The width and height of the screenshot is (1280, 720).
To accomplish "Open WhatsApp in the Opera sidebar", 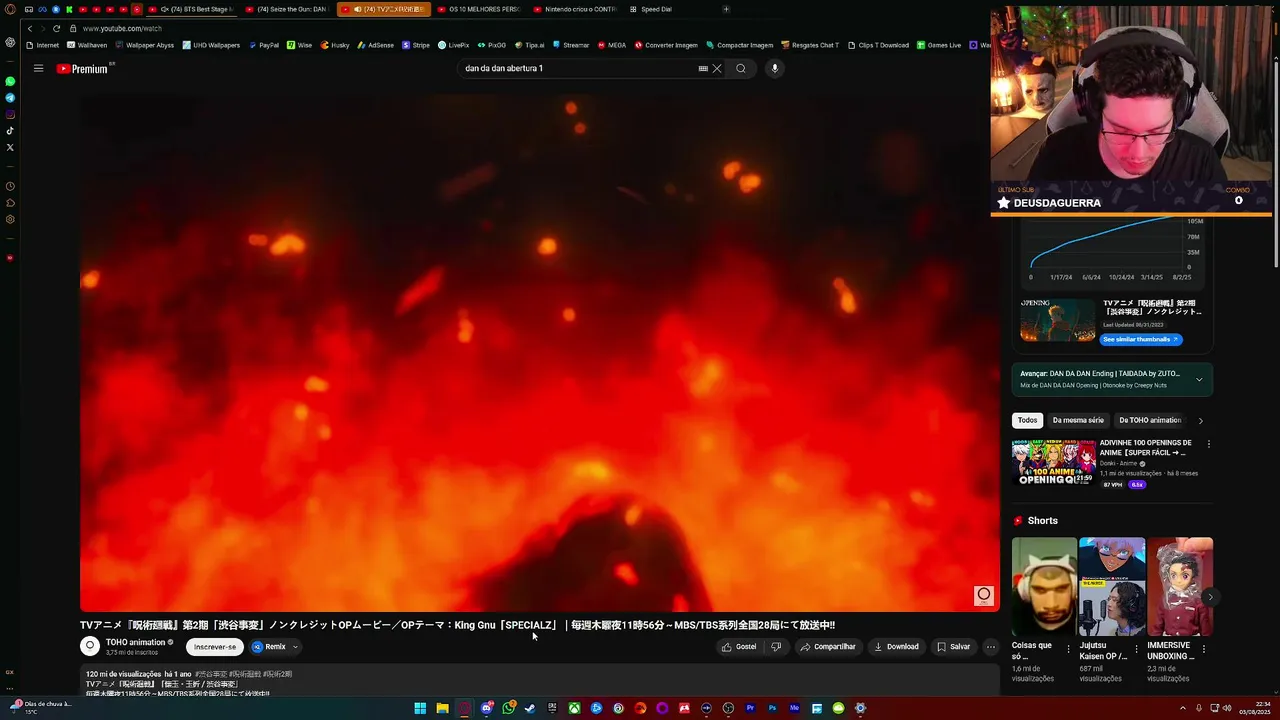I will point(10,81).
